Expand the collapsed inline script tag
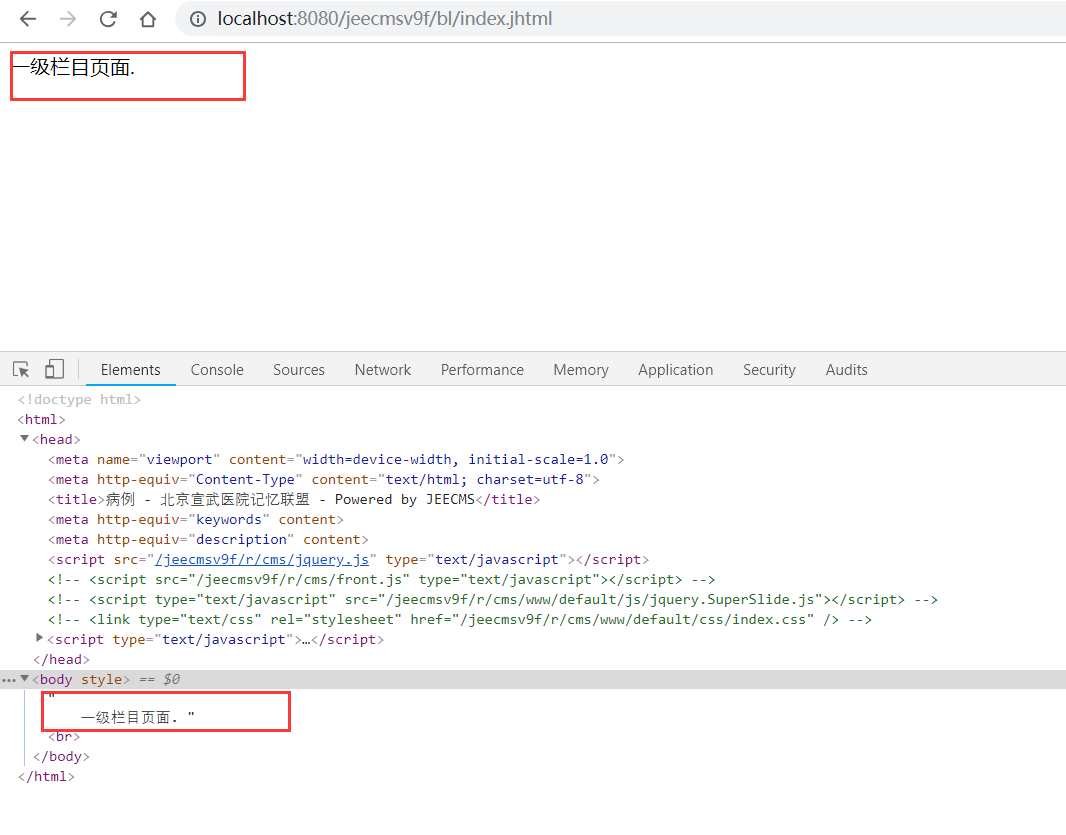Viewport: 1066px width, 835px height. pos(40,638)
